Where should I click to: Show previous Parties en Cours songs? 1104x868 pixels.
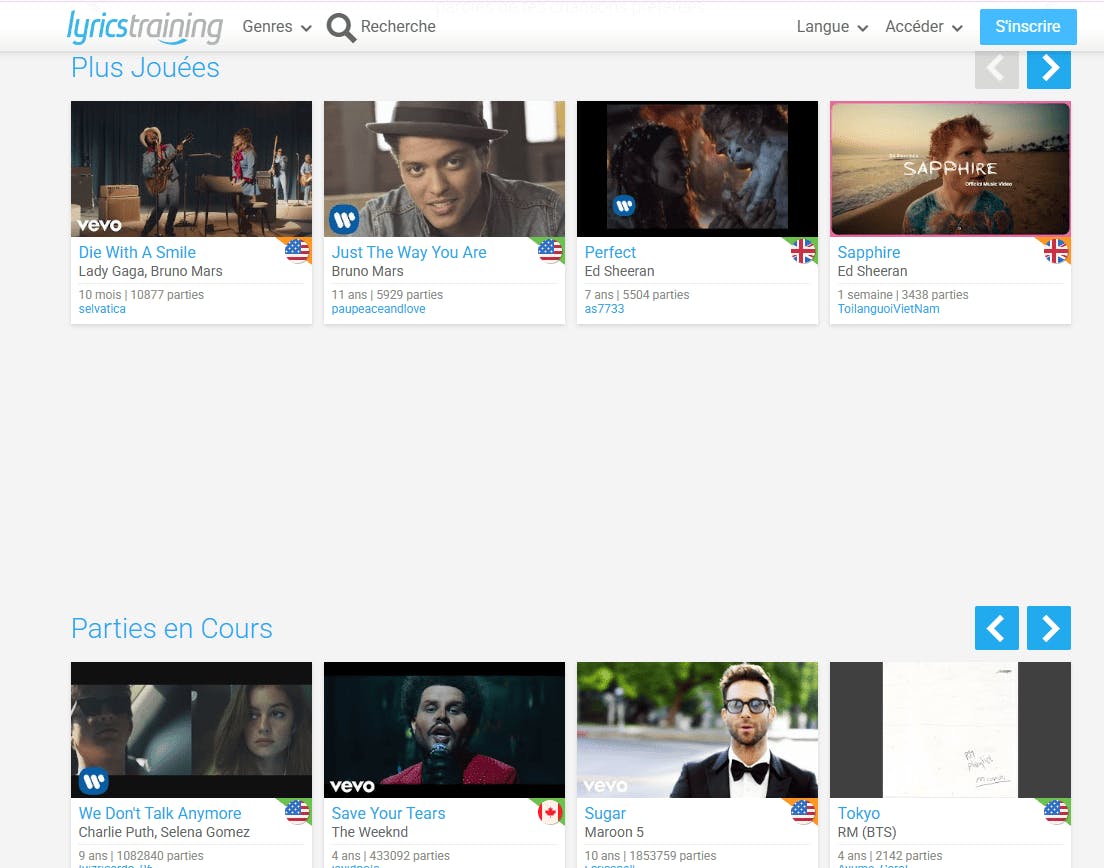click(996, 628)
